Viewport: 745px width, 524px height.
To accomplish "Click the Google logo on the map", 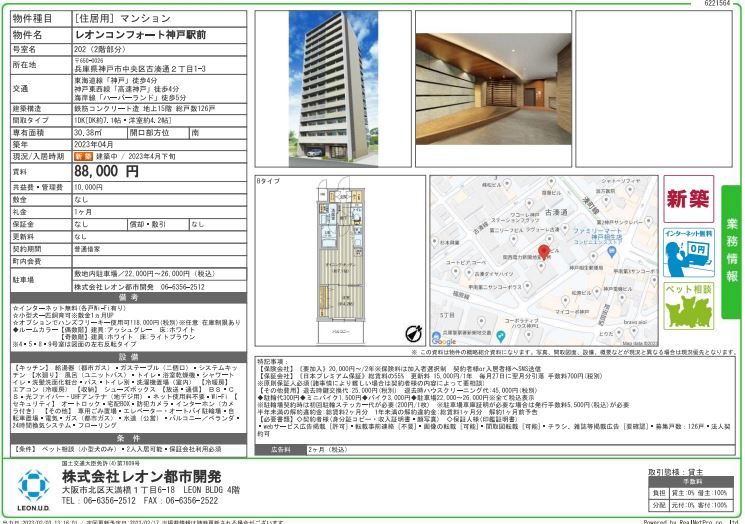I will pyautogui.click(x=444, y=340).
